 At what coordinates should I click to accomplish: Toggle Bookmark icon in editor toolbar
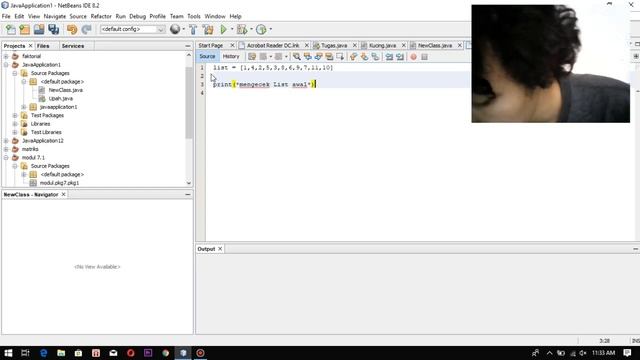[375, 57]
